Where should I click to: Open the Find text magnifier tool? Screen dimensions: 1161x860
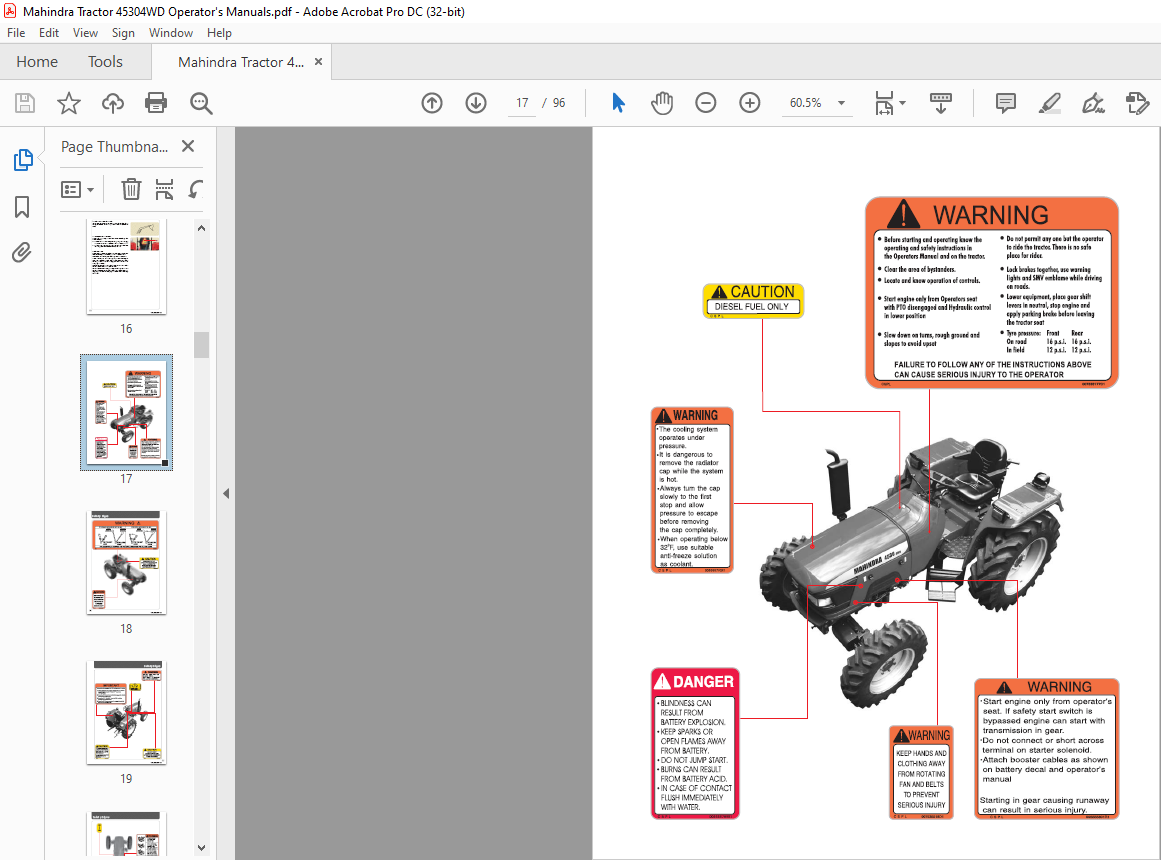(201, 103)
